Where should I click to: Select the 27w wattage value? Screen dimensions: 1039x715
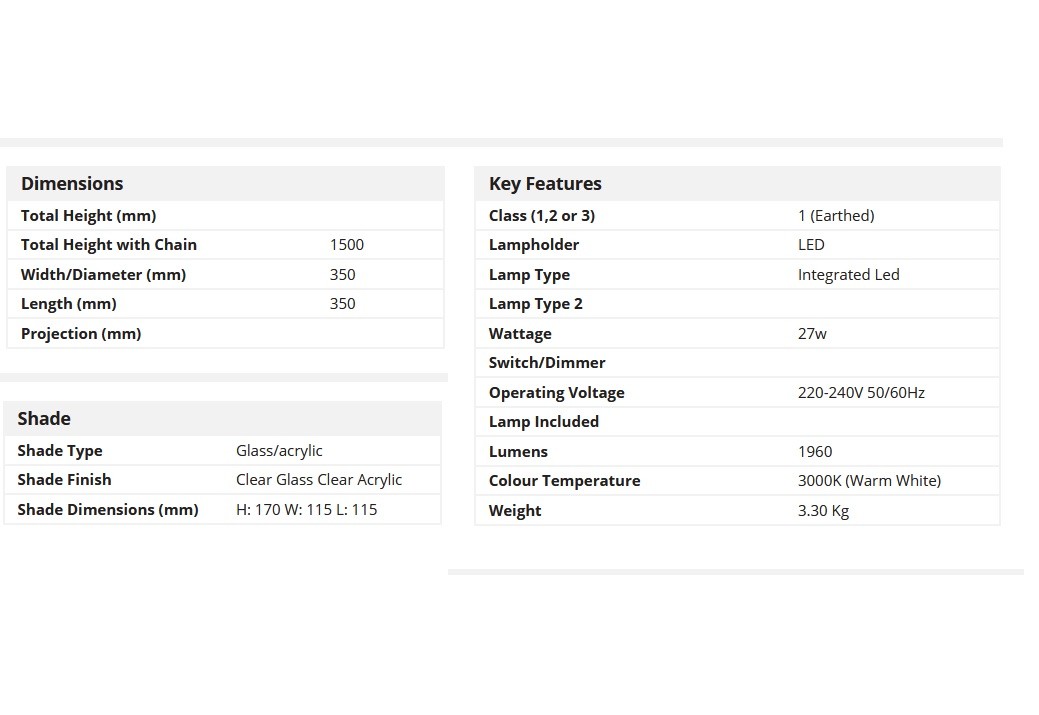coord(812,333)
